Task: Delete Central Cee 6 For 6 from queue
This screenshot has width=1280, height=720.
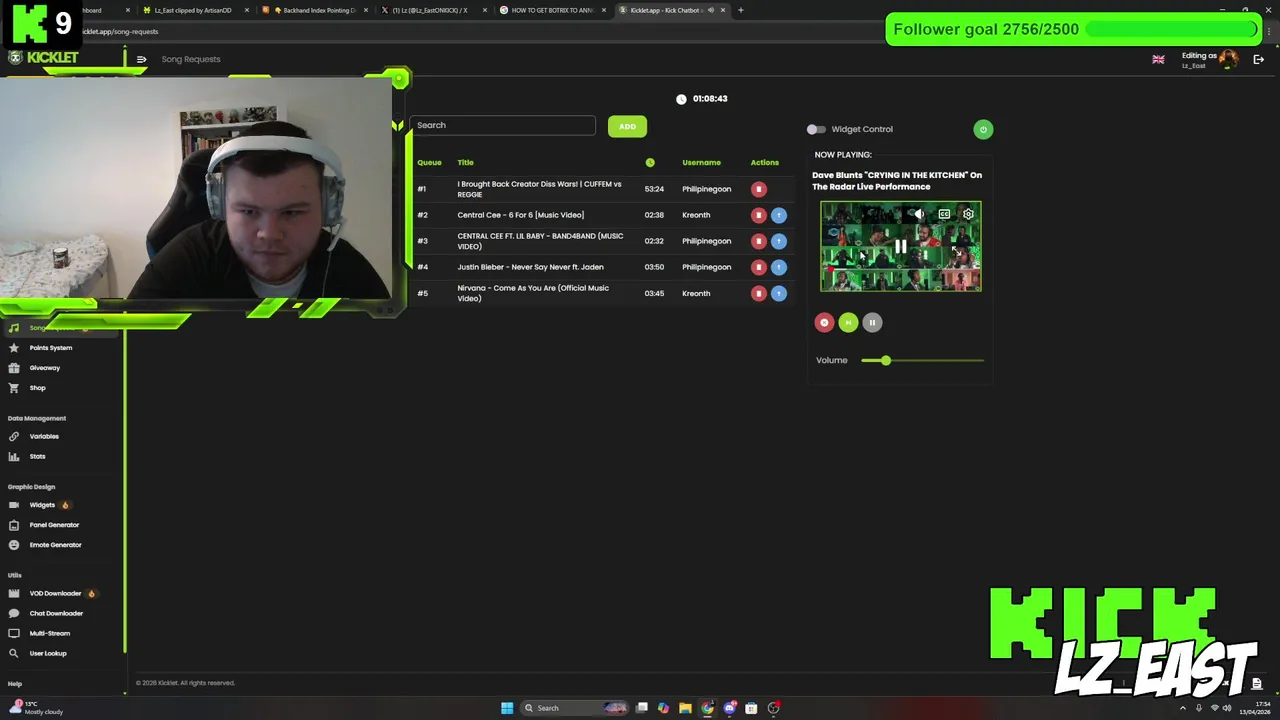Action: (x=759, y=215)
